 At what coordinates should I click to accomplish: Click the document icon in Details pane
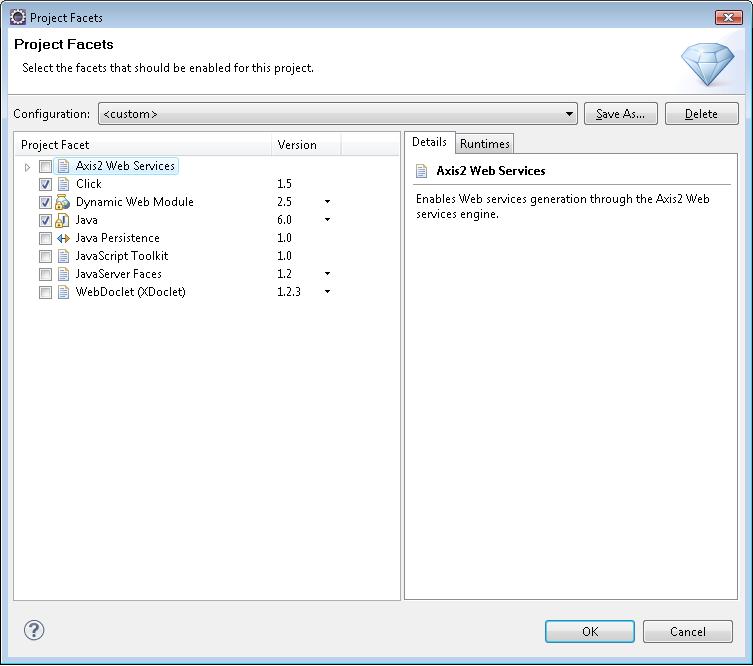coord(421,171)
